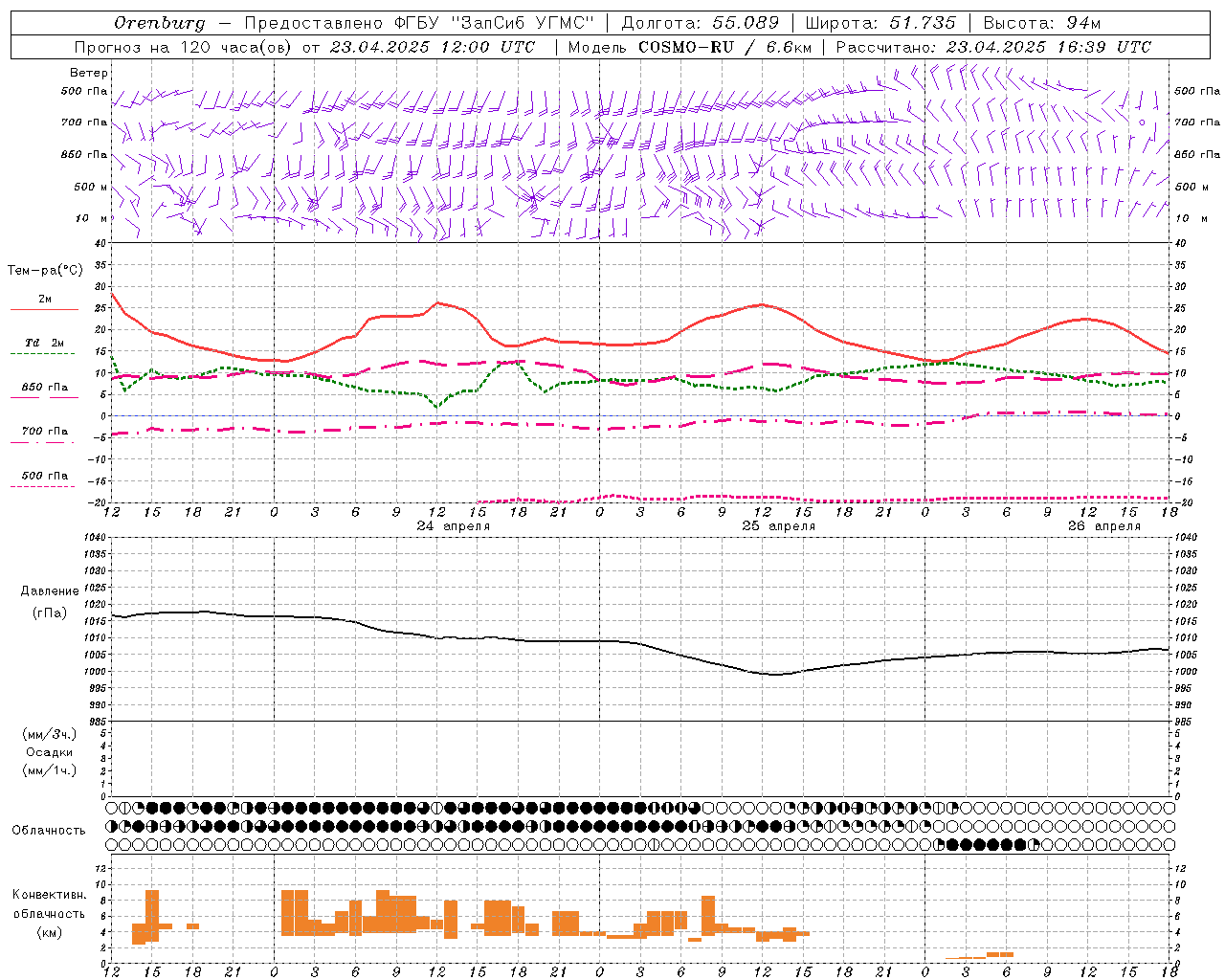This screenshot has width=1225, height=980.
Task: Click the "Высота: 94м" header text
Action: click(1042, 23)
